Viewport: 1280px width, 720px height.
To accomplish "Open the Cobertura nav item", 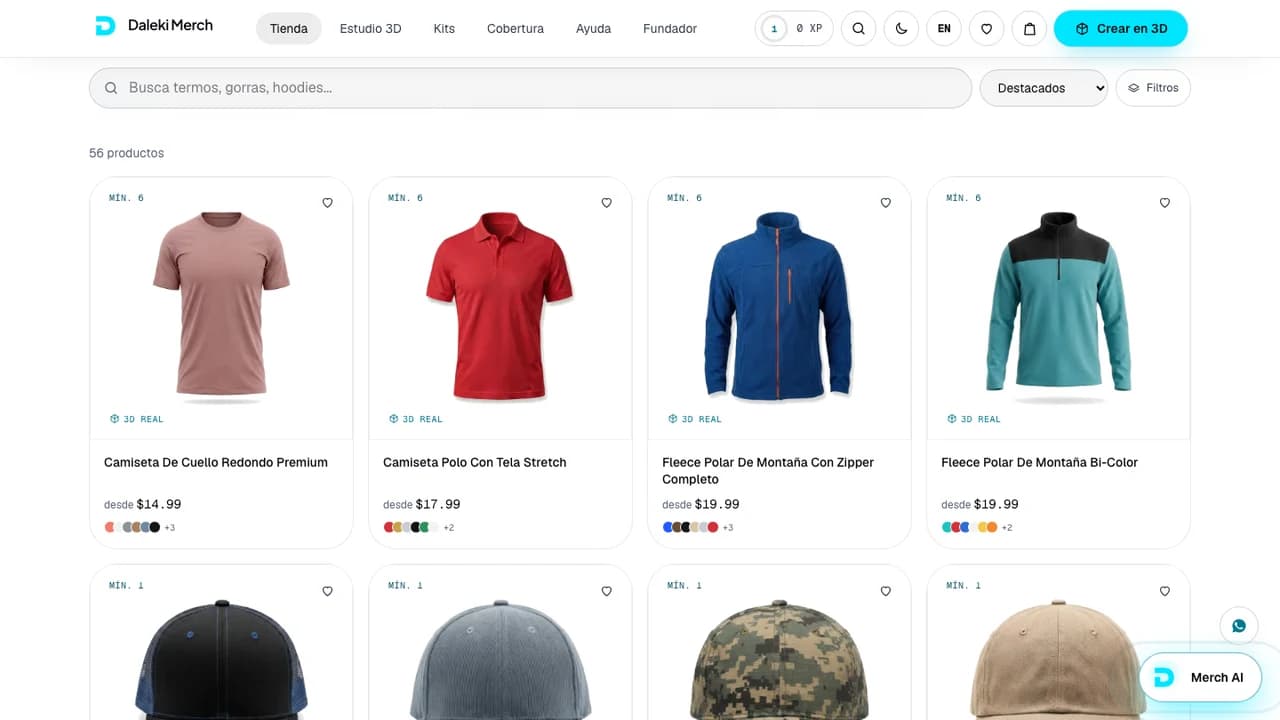I will 515,29.
